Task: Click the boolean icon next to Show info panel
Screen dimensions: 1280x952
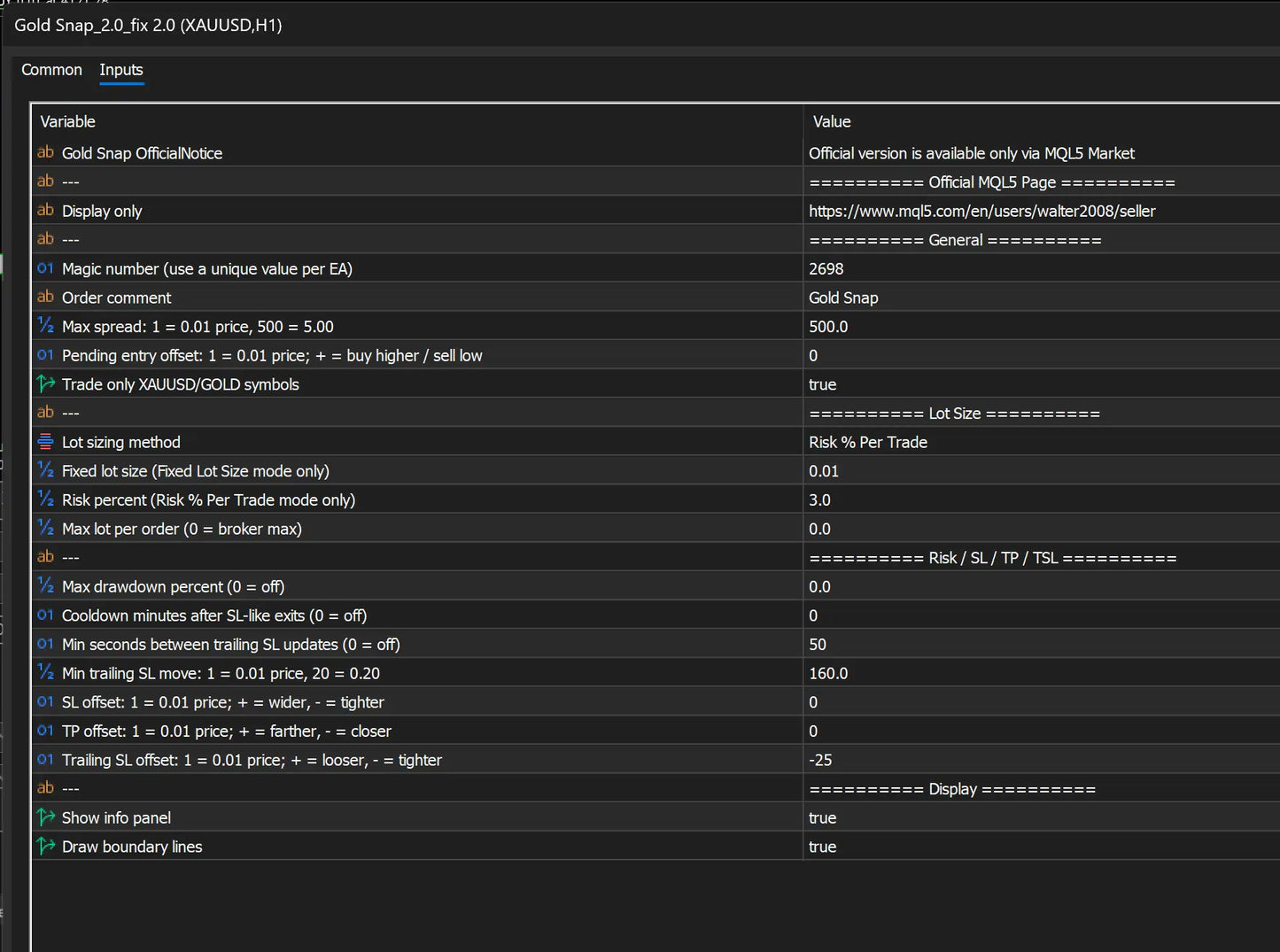Action: (x=45, y=817)
